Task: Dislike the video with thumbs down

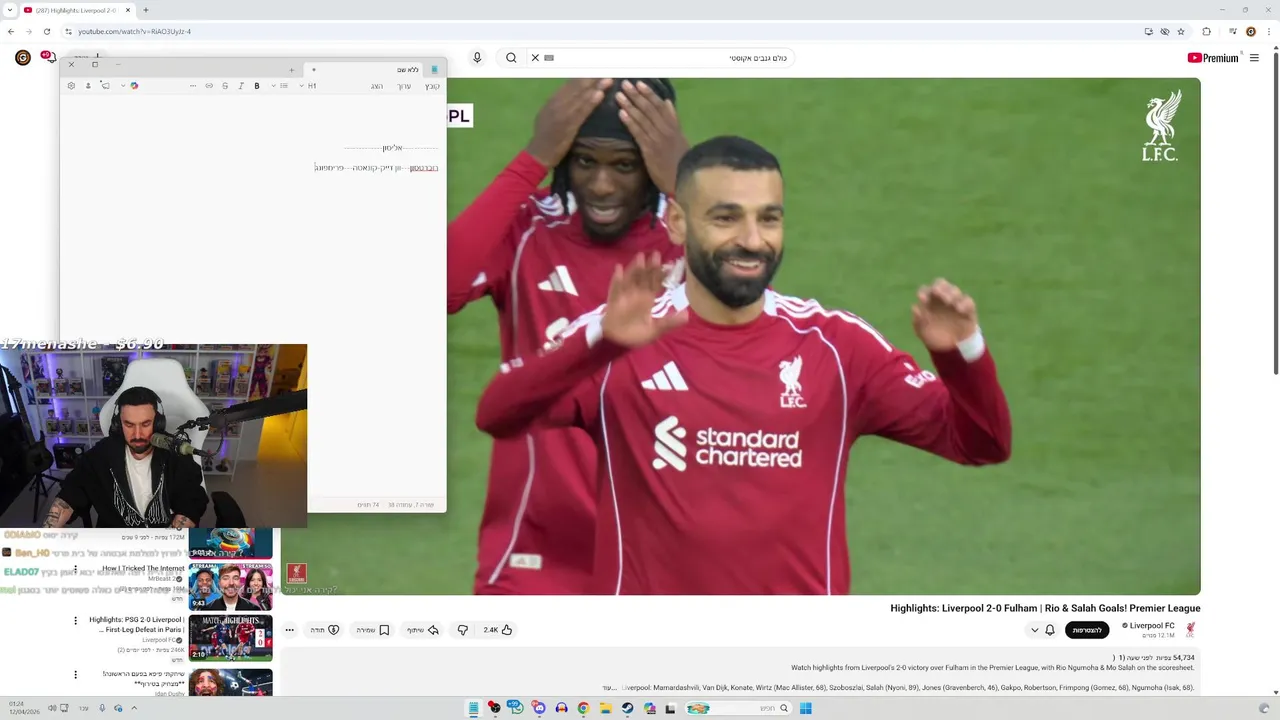Action: point(462,630)
